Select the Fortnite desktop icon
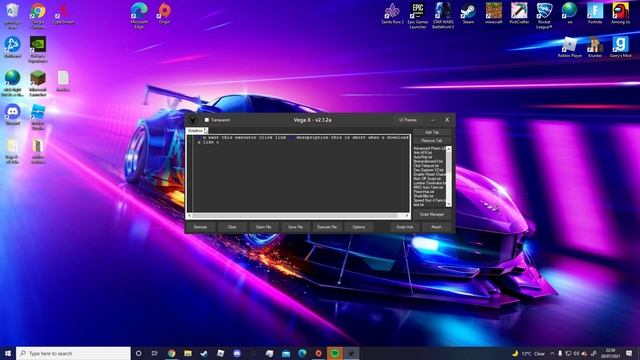Image resolution: width=640 pixels, height=360 pixels. pos(595,14)
